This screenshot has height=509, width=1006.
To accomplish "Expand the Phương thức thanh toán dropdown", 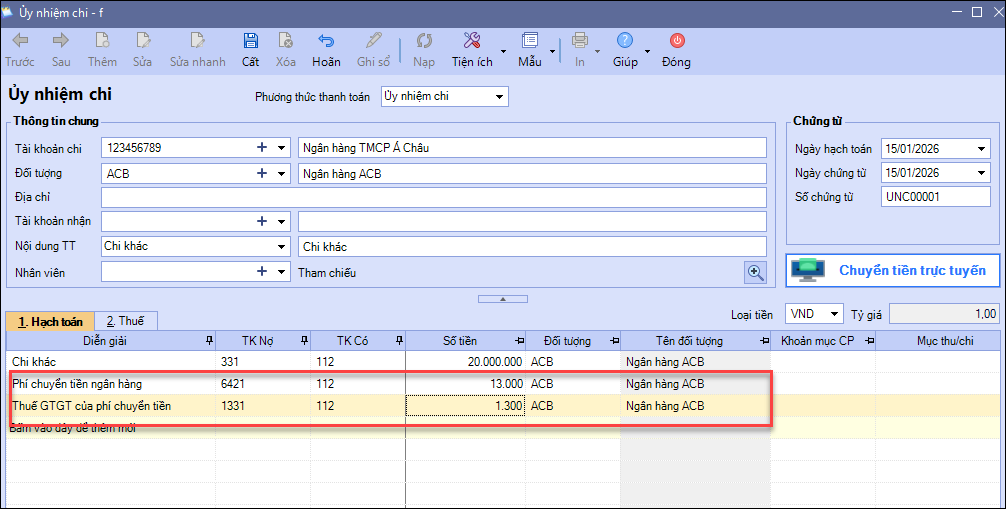I will 499,97.
